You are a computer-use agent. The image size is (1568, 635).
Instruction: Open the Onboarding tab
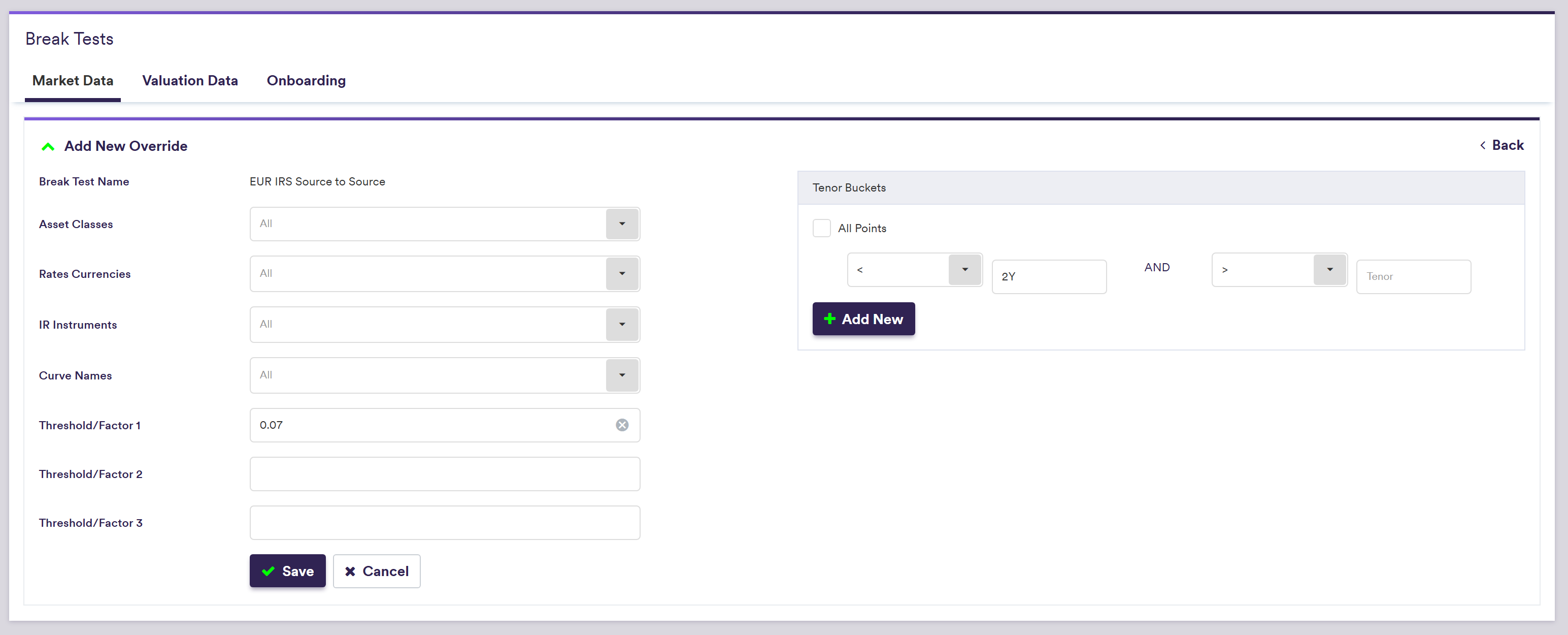[x=306, y=80]
